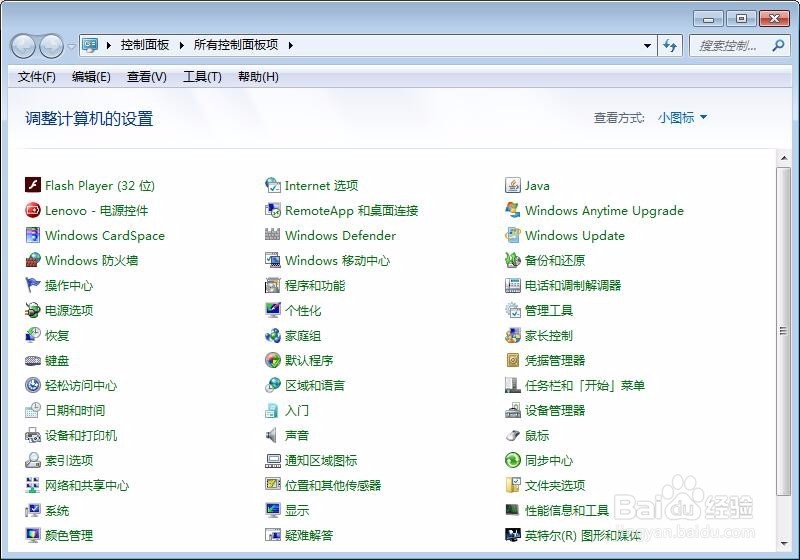Open the 键盘 keyboard icon
800x560 pixels.
click(33, 360)
